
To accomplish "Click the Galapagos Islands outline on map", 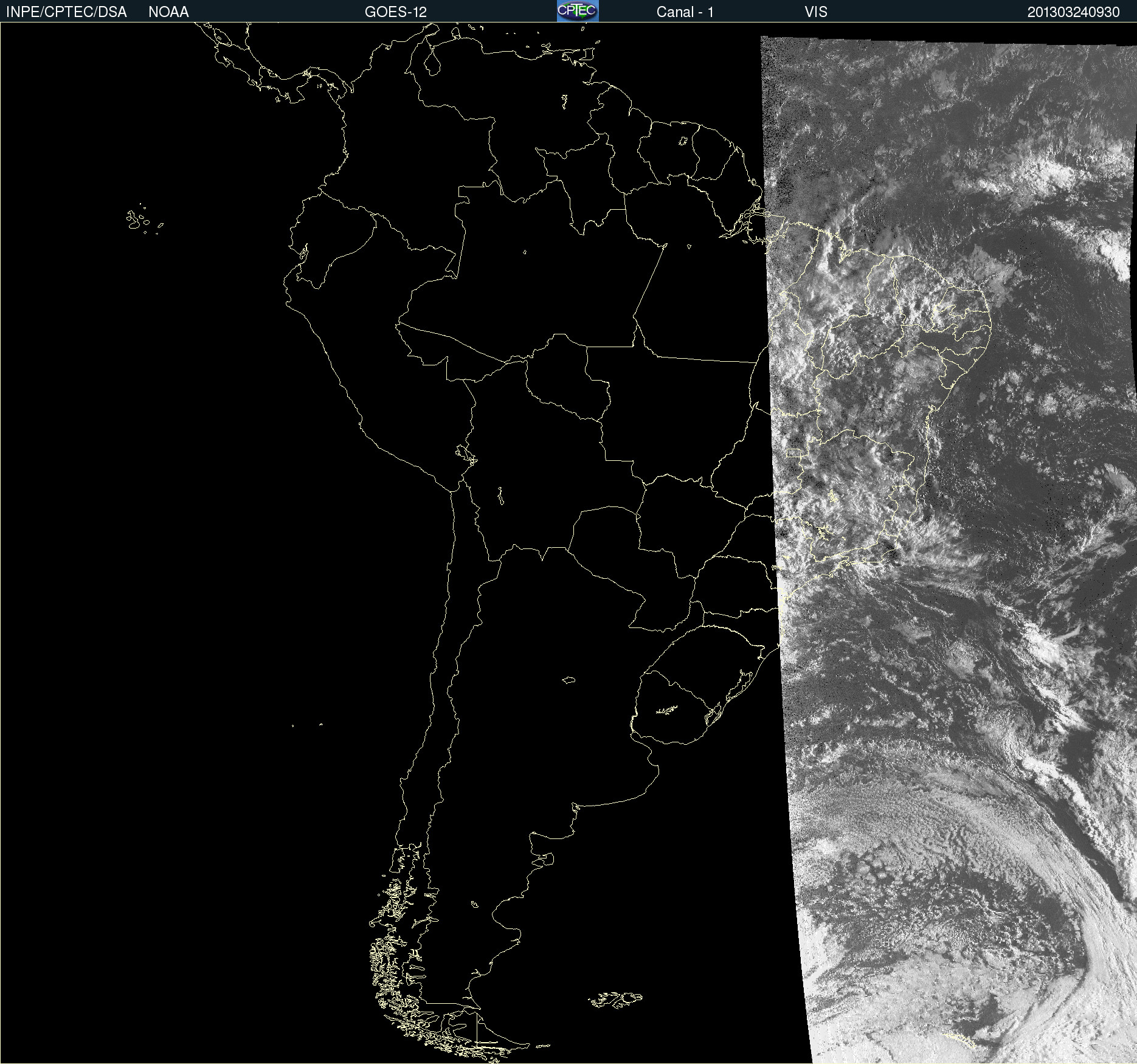I will (x=144, y=219).
